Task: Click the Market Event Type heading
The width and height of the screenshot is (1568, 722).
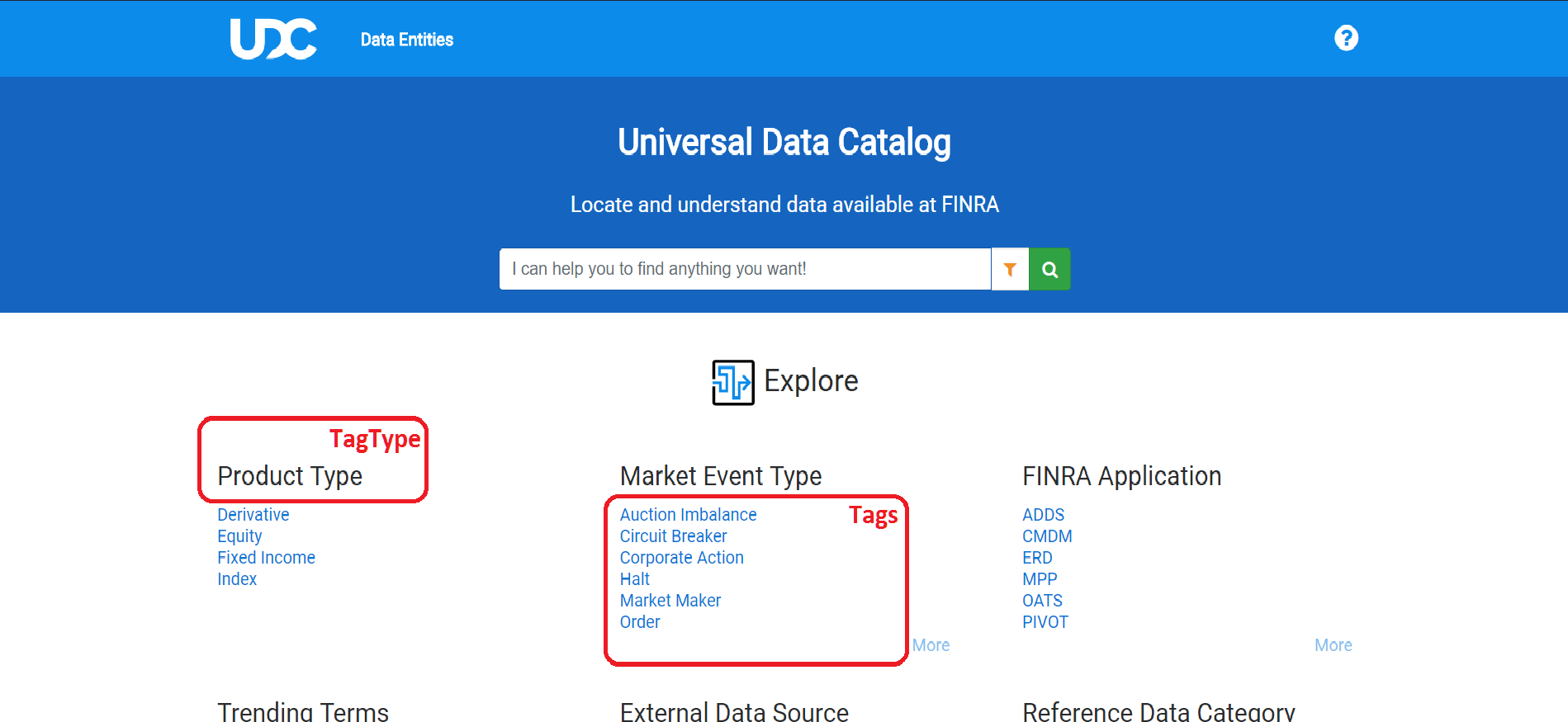Action: click(721, 476)
